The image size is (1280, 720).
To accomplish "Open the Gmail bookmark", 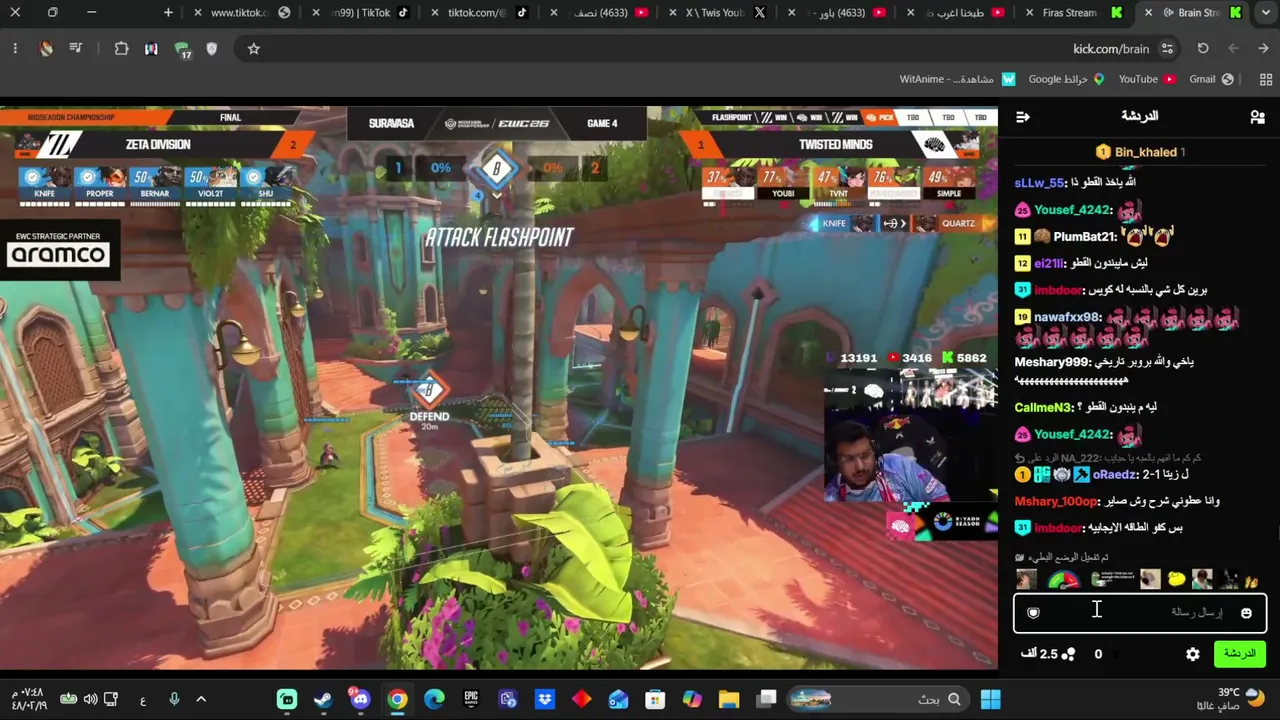I will [1211, 79].
